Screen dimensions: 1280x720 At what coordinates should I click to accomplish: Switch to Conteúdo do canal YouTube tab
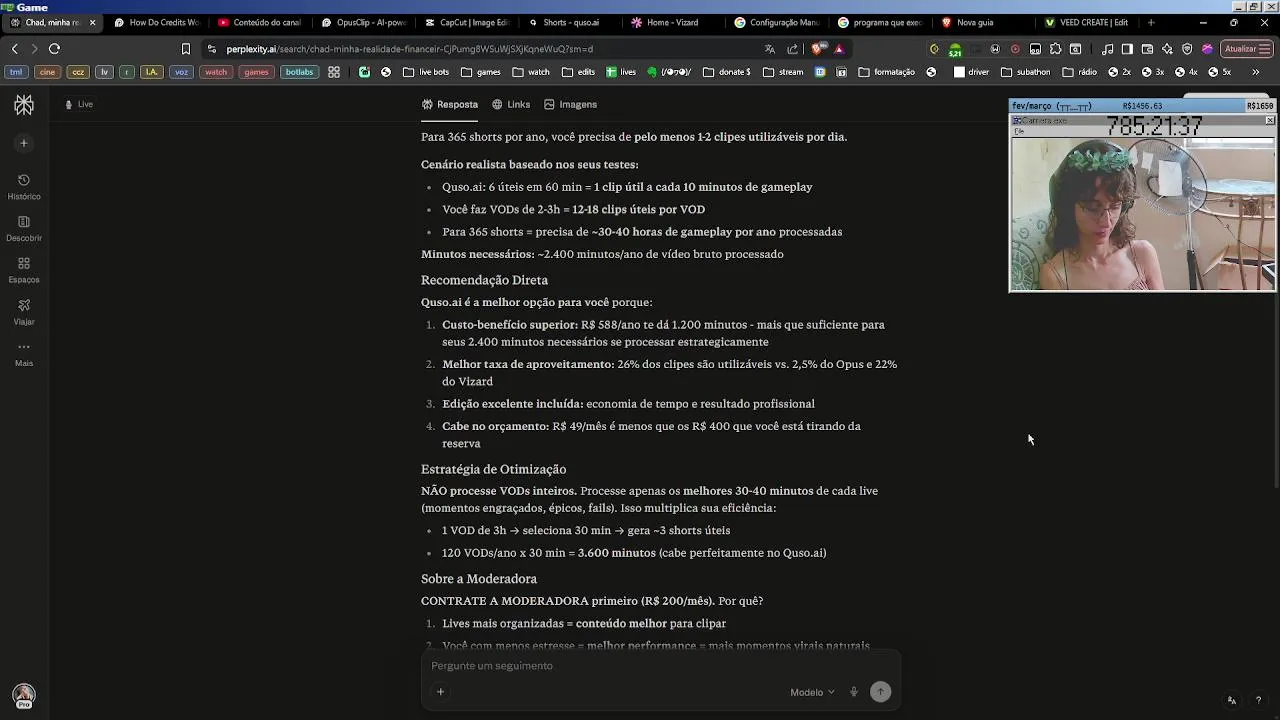[260, 22]
